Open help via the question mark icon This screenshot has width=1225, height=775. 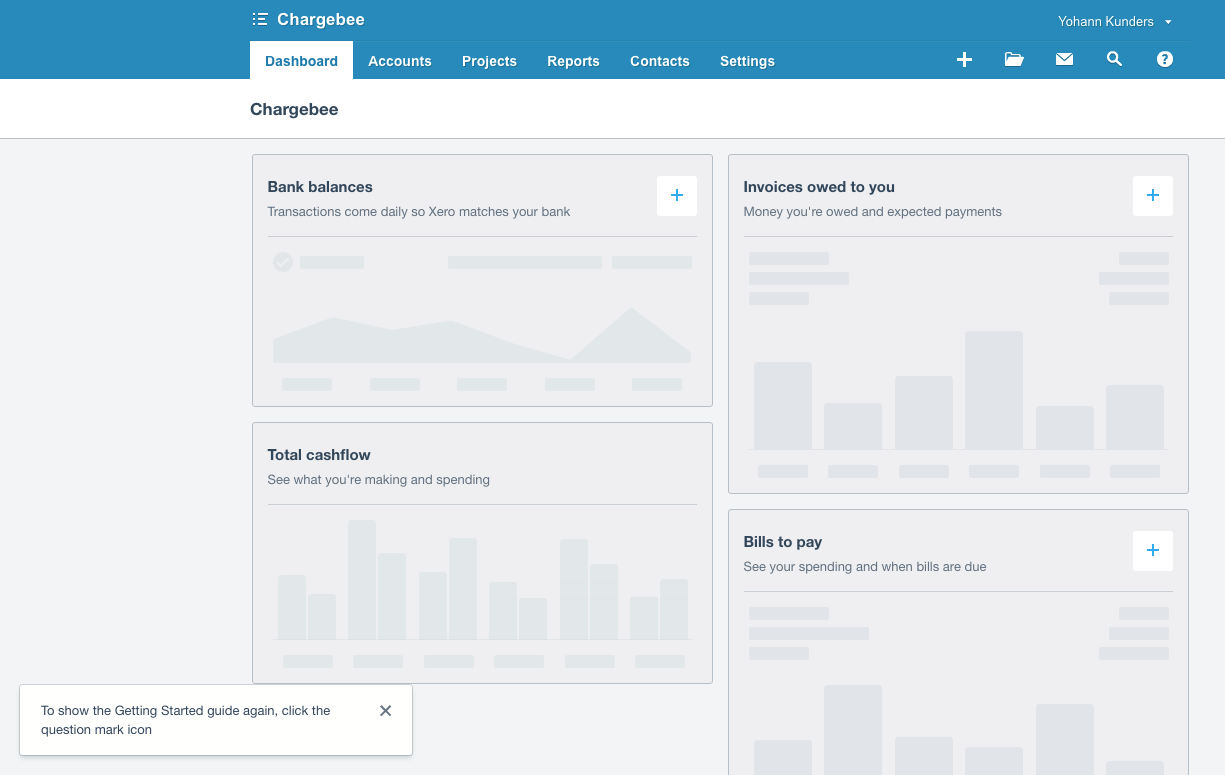1164,60
